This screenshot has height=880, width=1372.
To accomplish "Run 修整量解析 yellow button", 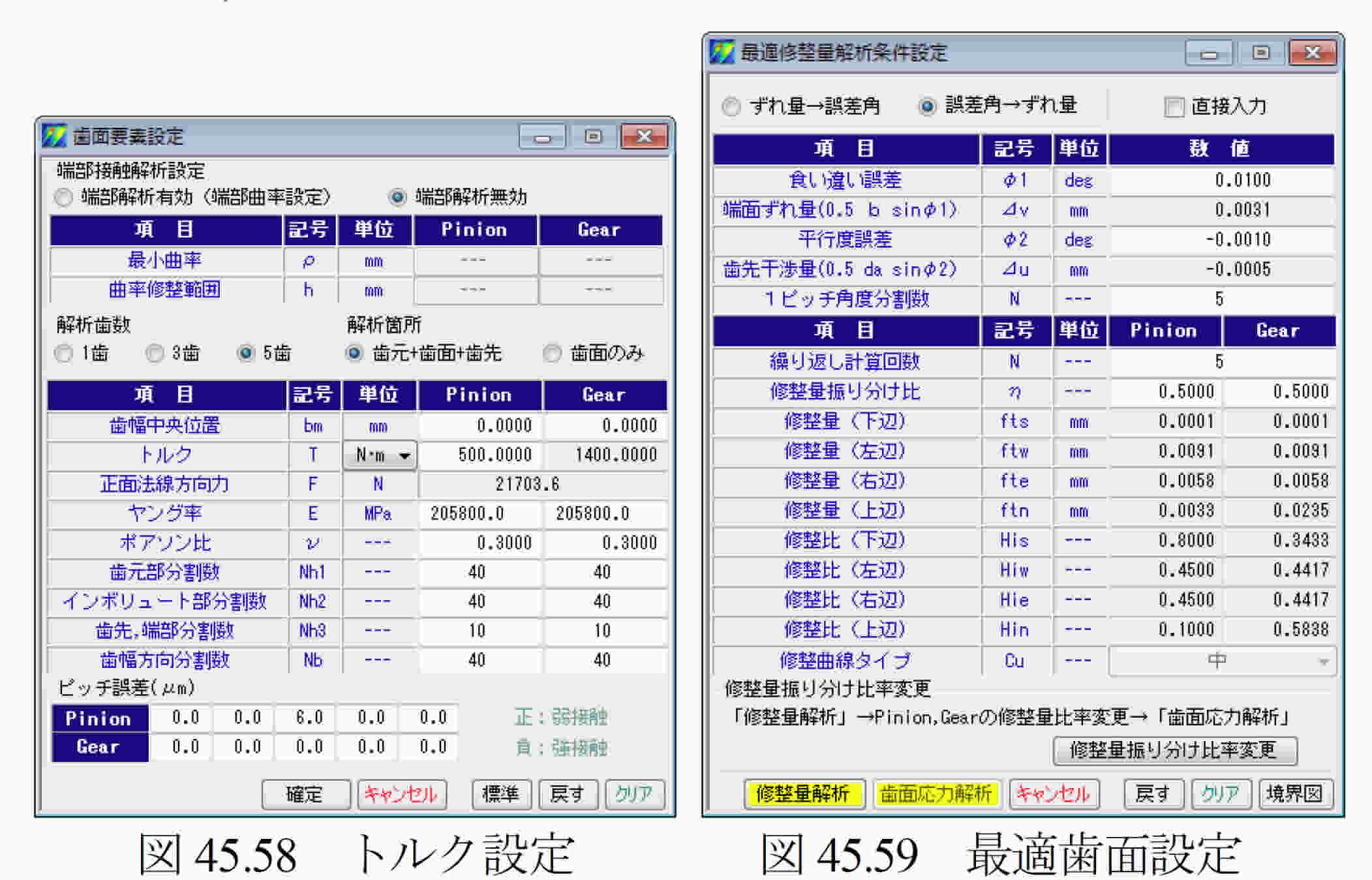I will pyautogui.click(x=804, y=793).
